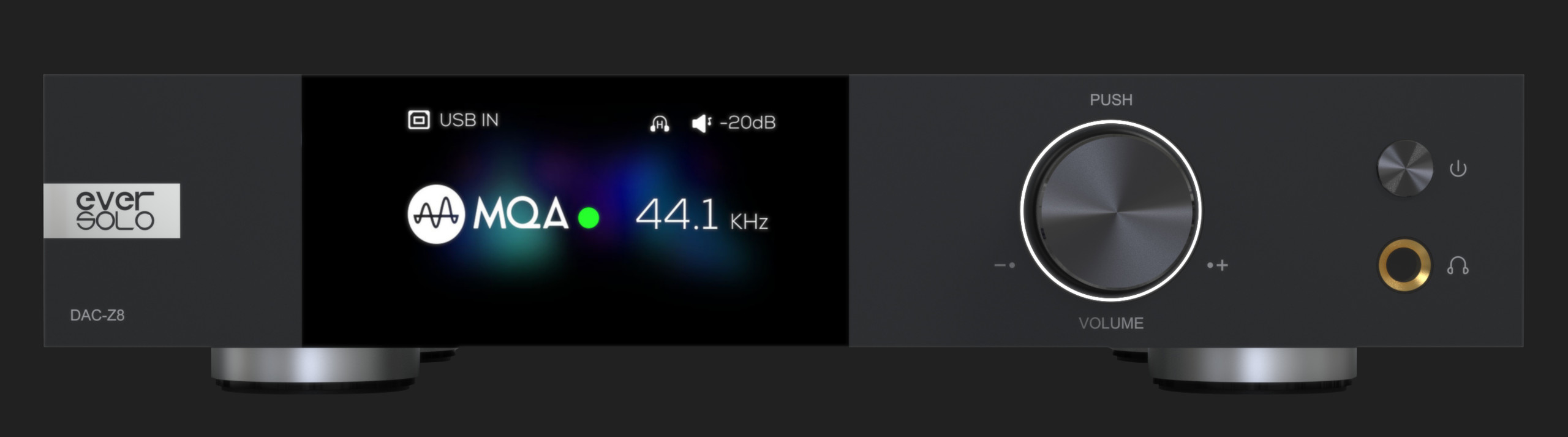1568x437 pixels.
Task: Select the USB IN source text
Action: (x=469, y=120)
